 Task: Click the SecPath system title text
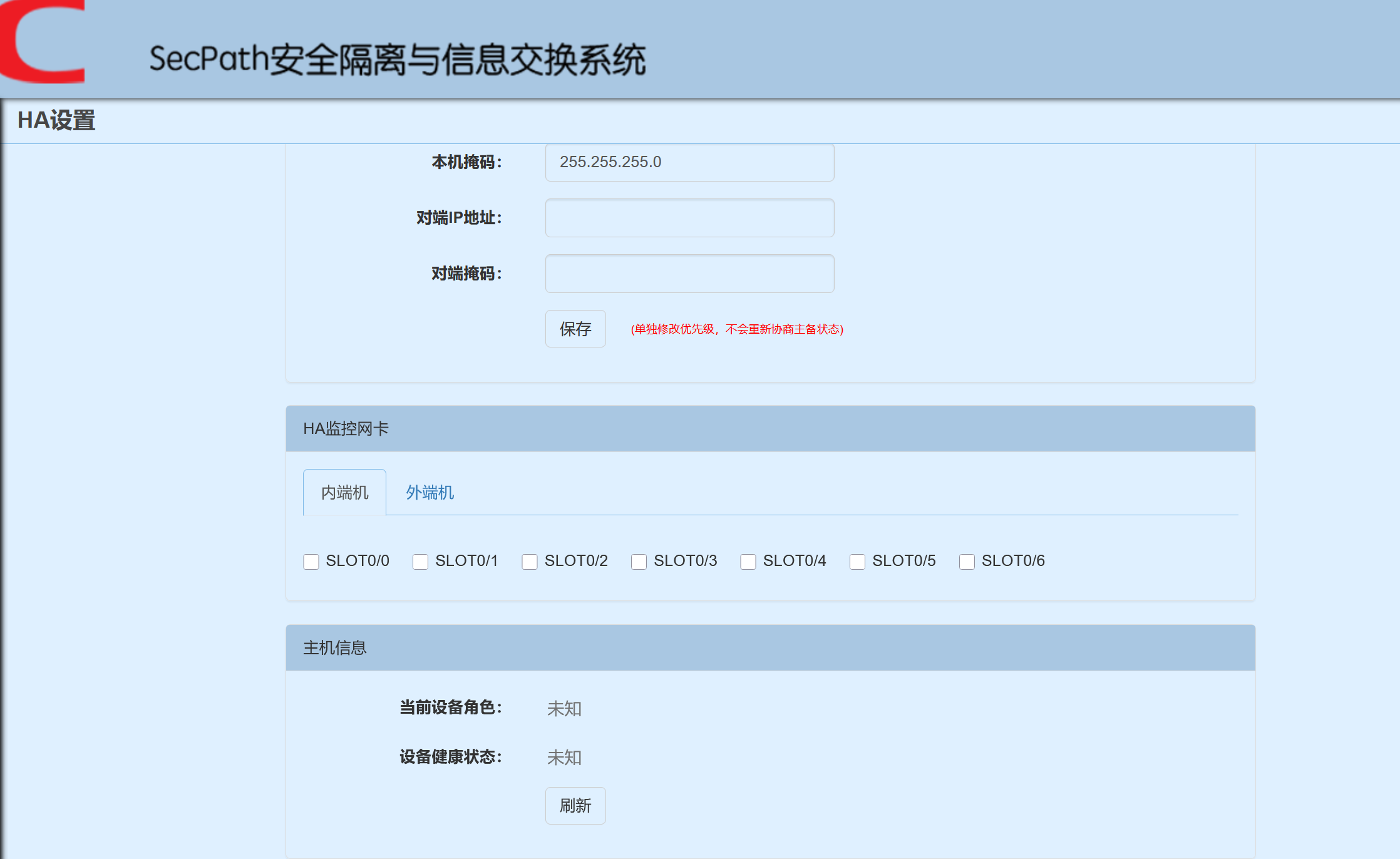point(397,59)
